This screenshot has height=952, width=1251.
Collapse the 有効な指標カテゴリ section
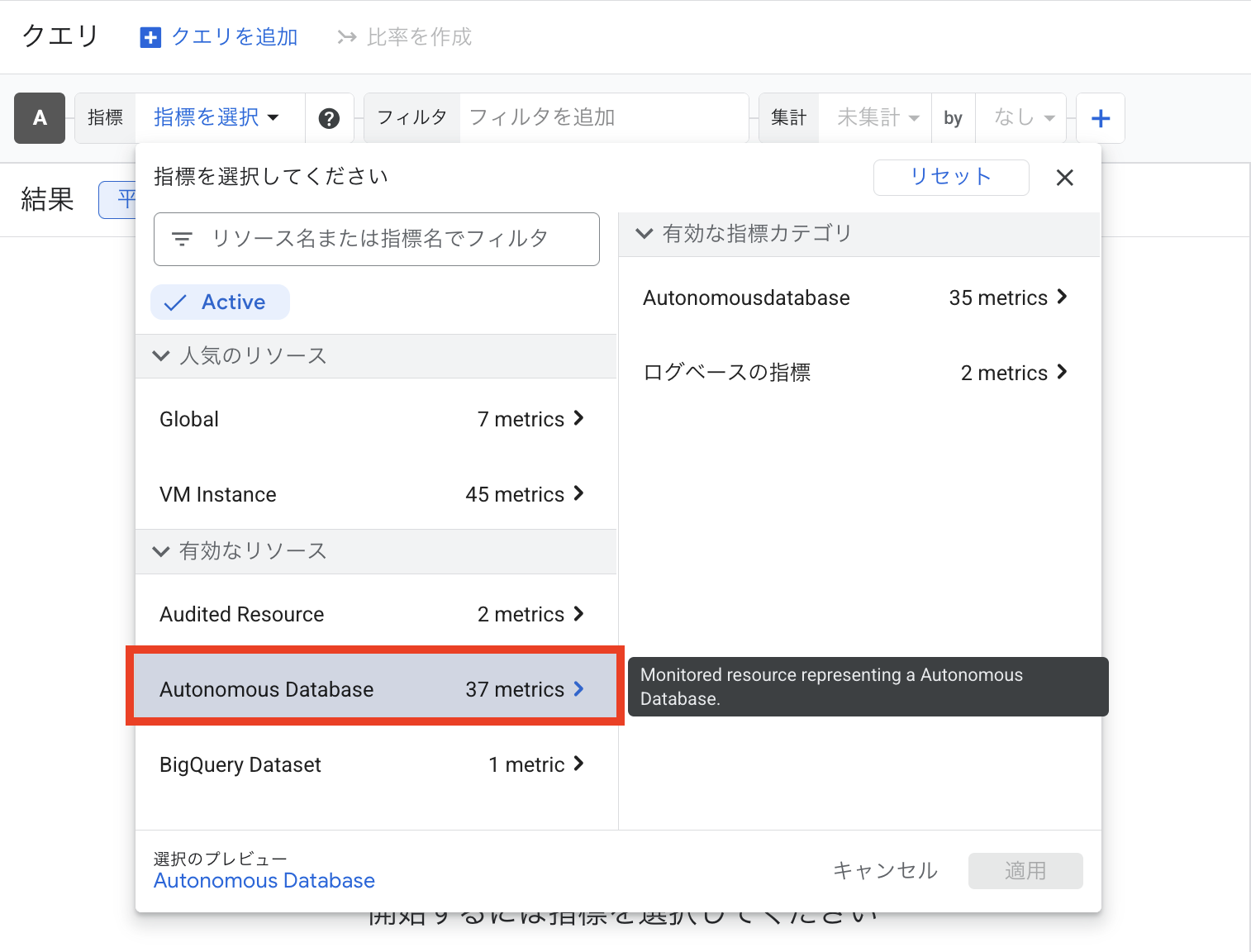(x=645, y=234)
